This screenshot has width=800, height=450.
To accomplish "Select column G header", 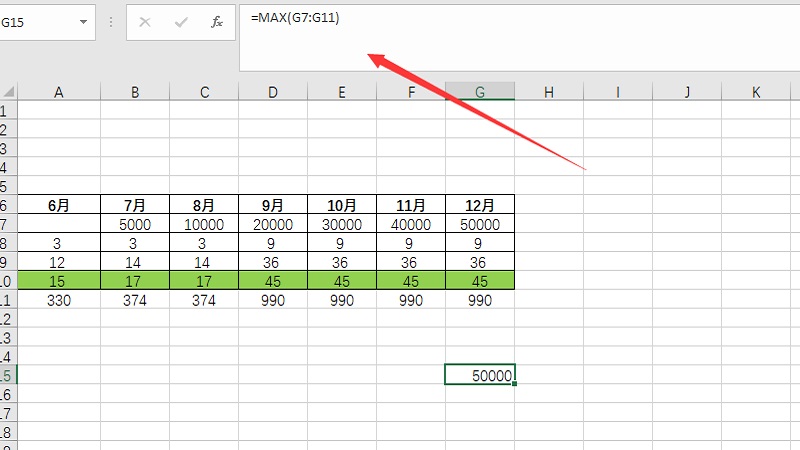I will click(480, 92).
